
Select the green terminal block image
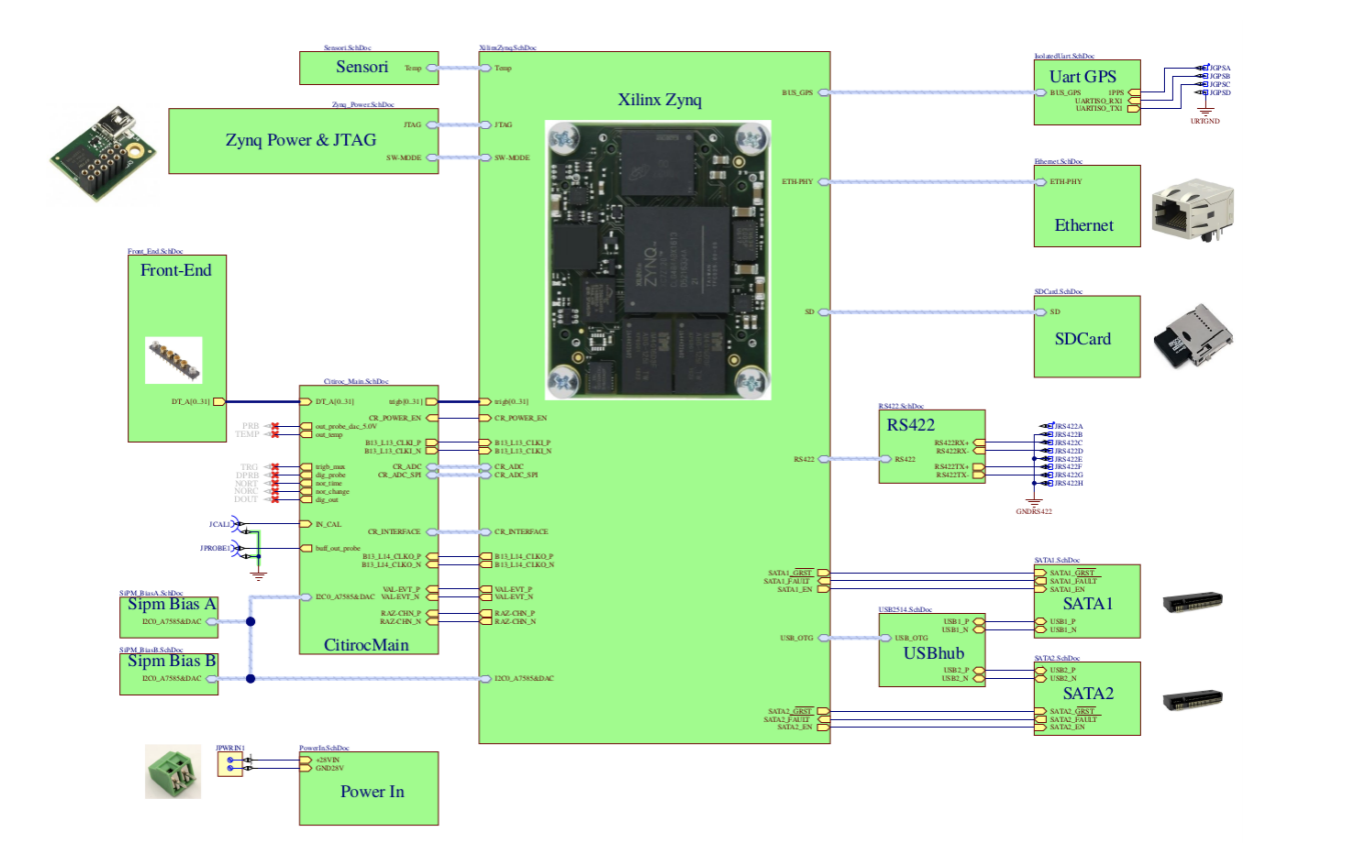[x=173, y=770]
